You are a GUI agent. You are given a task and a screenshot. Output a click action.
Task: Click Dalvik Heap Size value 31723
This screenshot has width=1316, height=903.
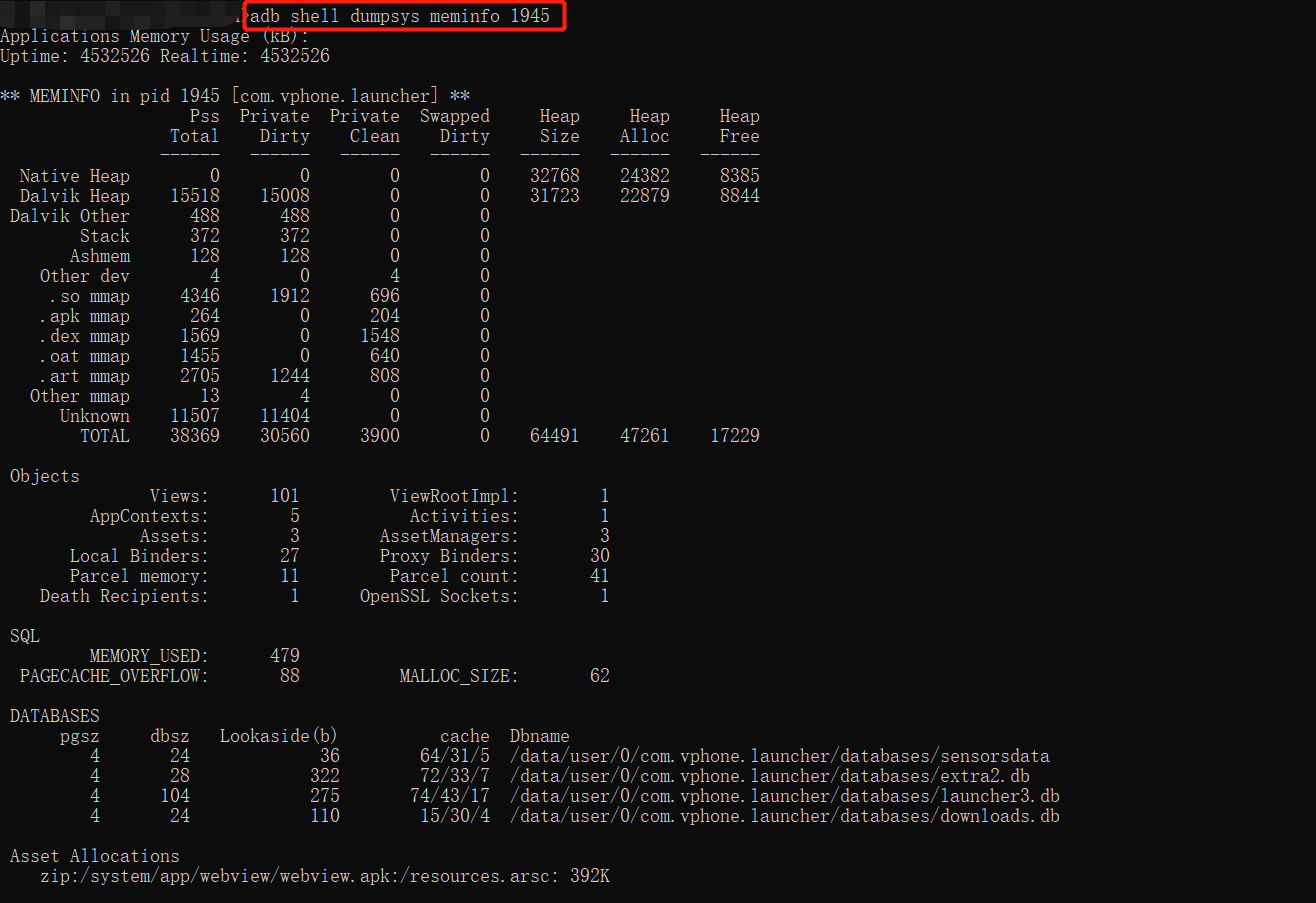[555, 196]
